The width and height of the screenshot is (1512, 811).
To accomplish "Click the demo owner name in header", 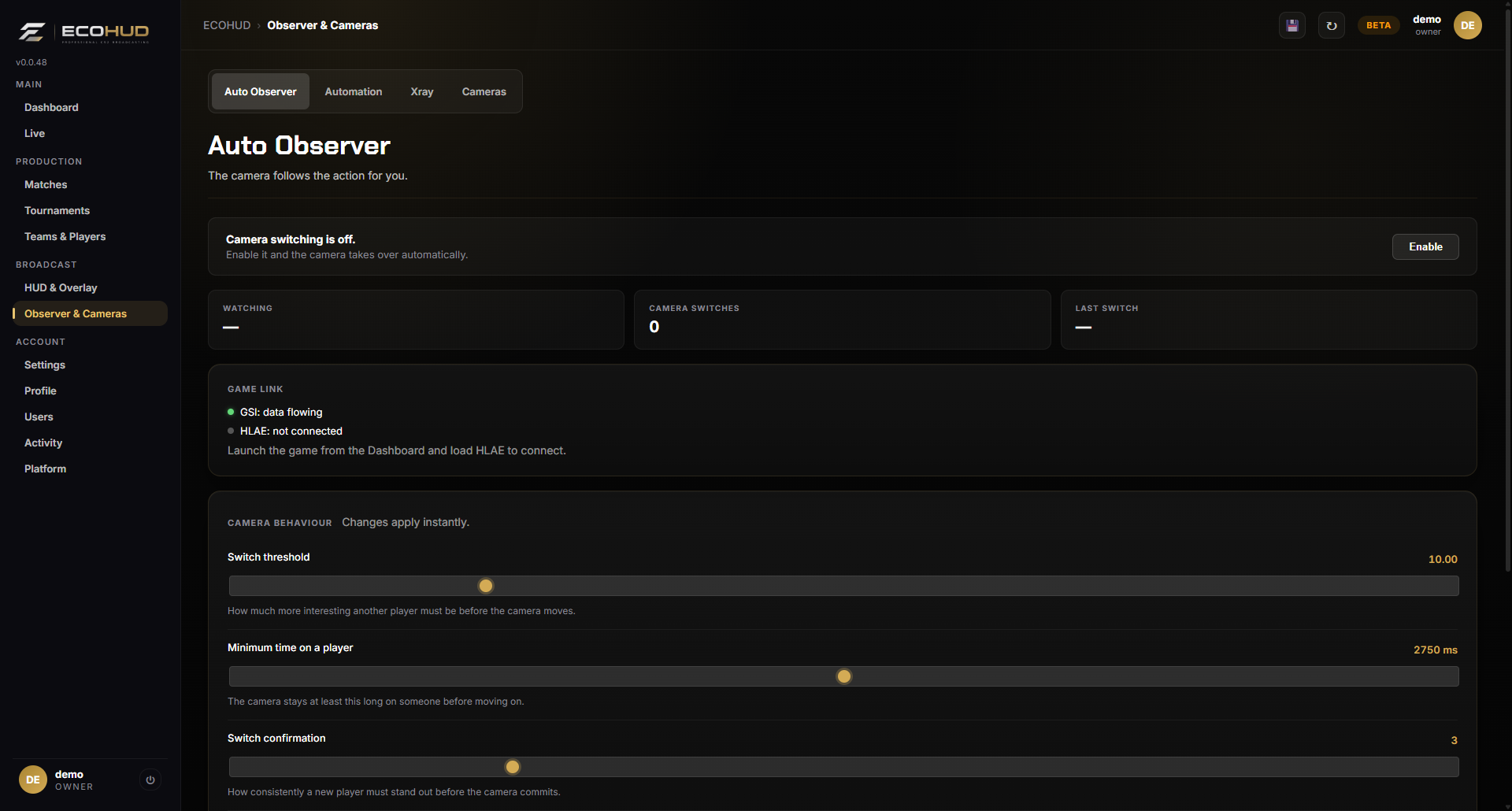I will [1426, 20].
